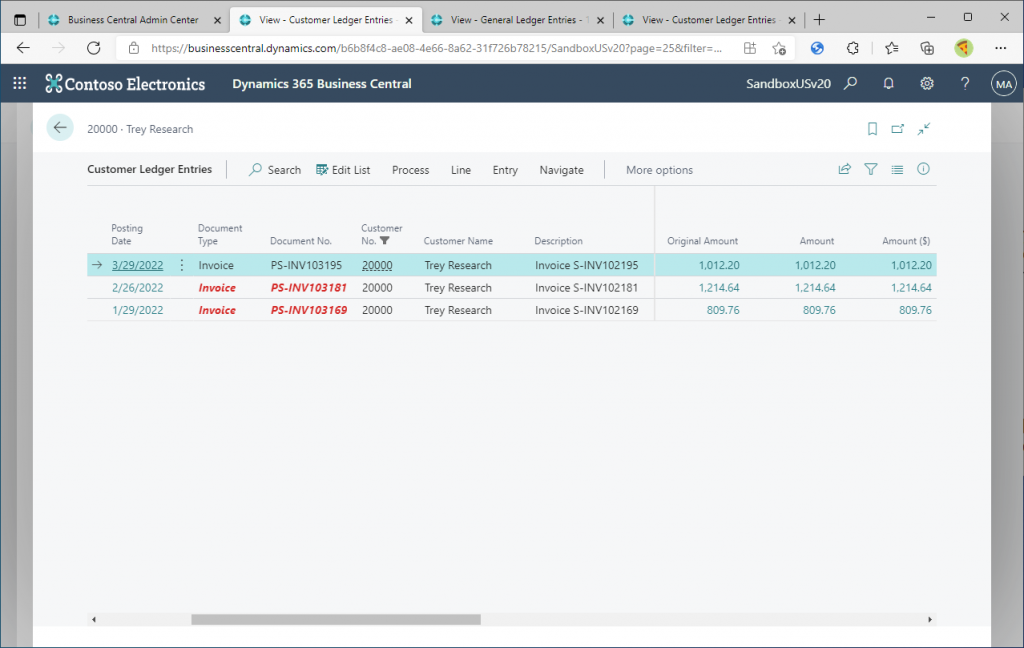Click the SandboxUSv20 environment name
1024x648 pixels.
[788, 84]
